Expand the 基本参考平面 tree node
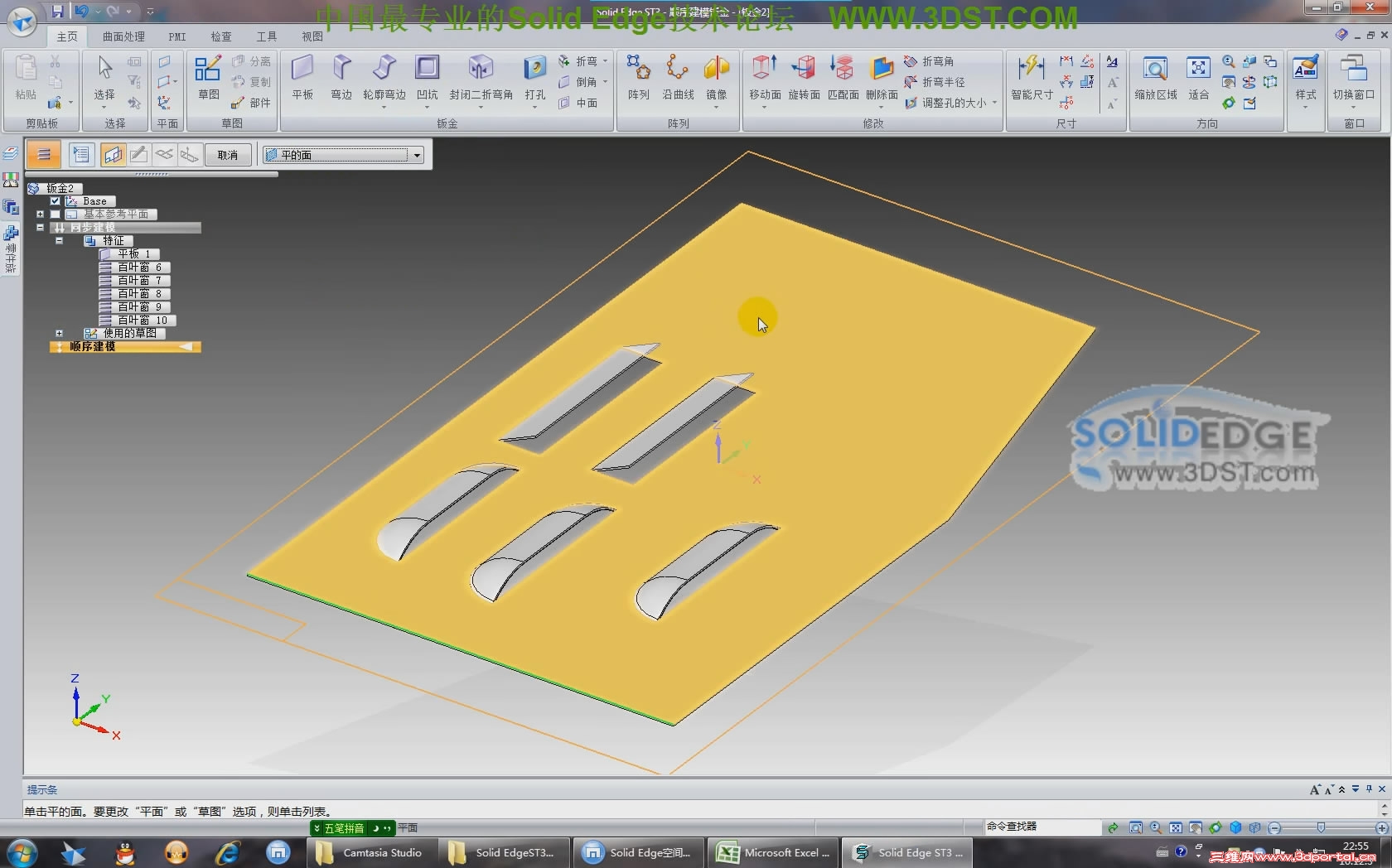Image resolution: width=1392 pixels, height=868 pixels. (40, 215)
